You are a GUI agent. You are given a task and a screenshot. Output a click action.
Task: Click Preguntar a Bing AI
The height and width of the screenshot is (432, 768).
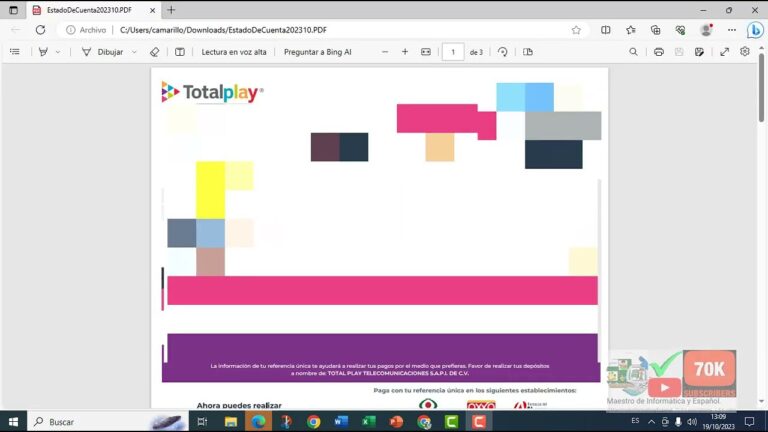pyautogui.click(x=317, y=52)
